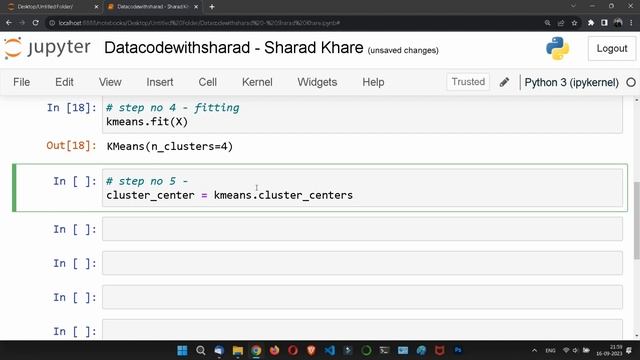Share this page icon in address bar
This screenshot has height=360, width=640.
point(561,23)
